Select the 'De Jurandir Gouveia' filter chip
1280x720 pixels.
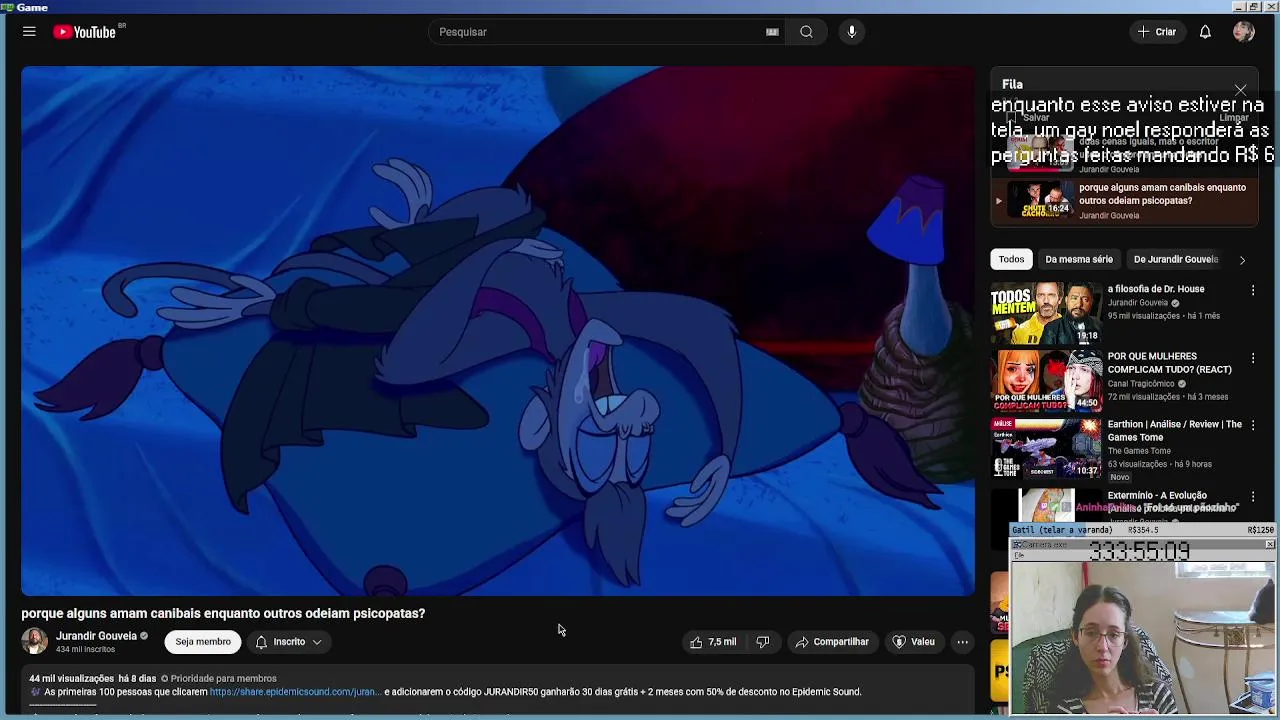1176,259
